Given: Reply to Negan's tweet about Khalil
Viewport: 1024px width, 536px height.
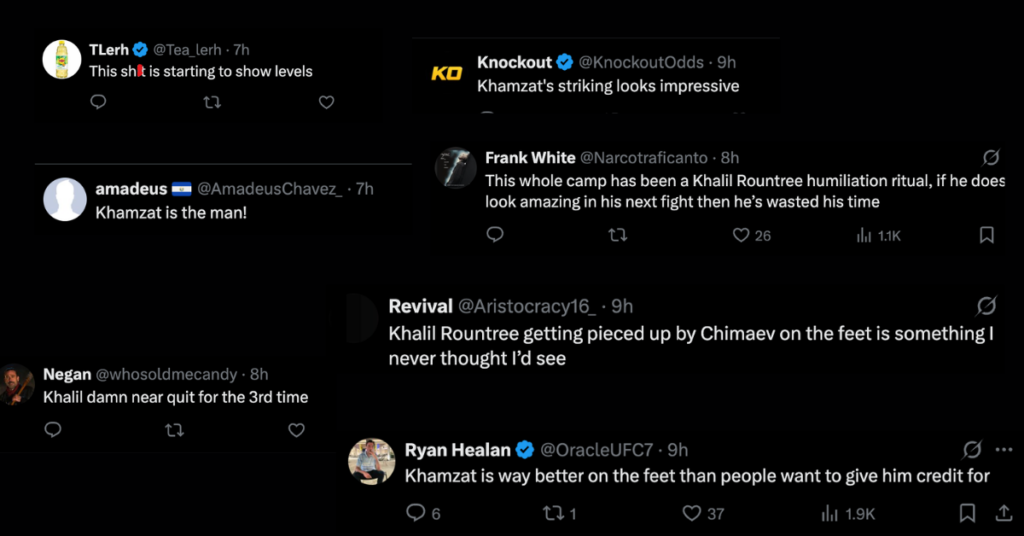Looking at the screenshot, I should click(x=53, y=429).
